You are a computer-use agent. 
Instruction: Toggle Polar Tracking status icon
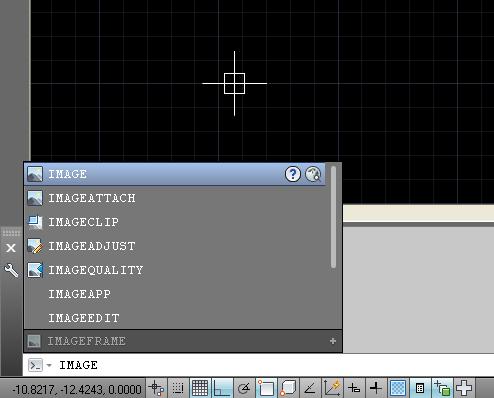[244, 388]
